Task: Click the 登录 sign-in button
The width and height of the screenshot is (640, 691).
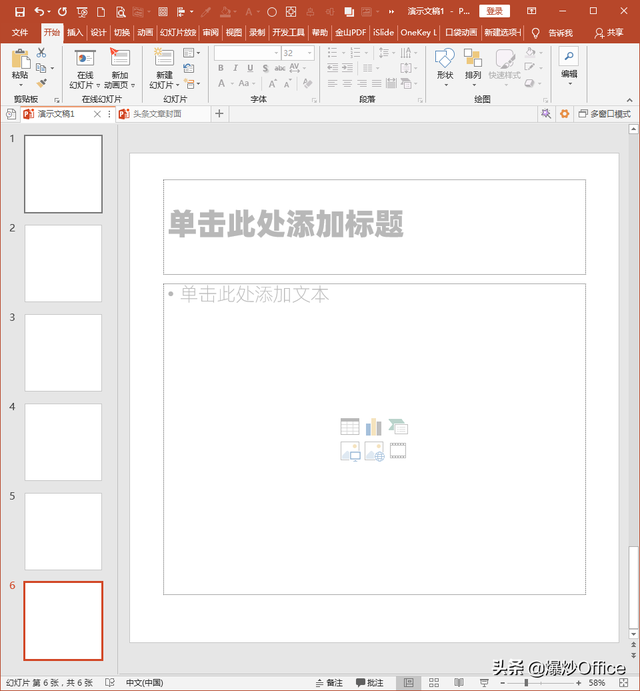Action: (x=495, y=11)
